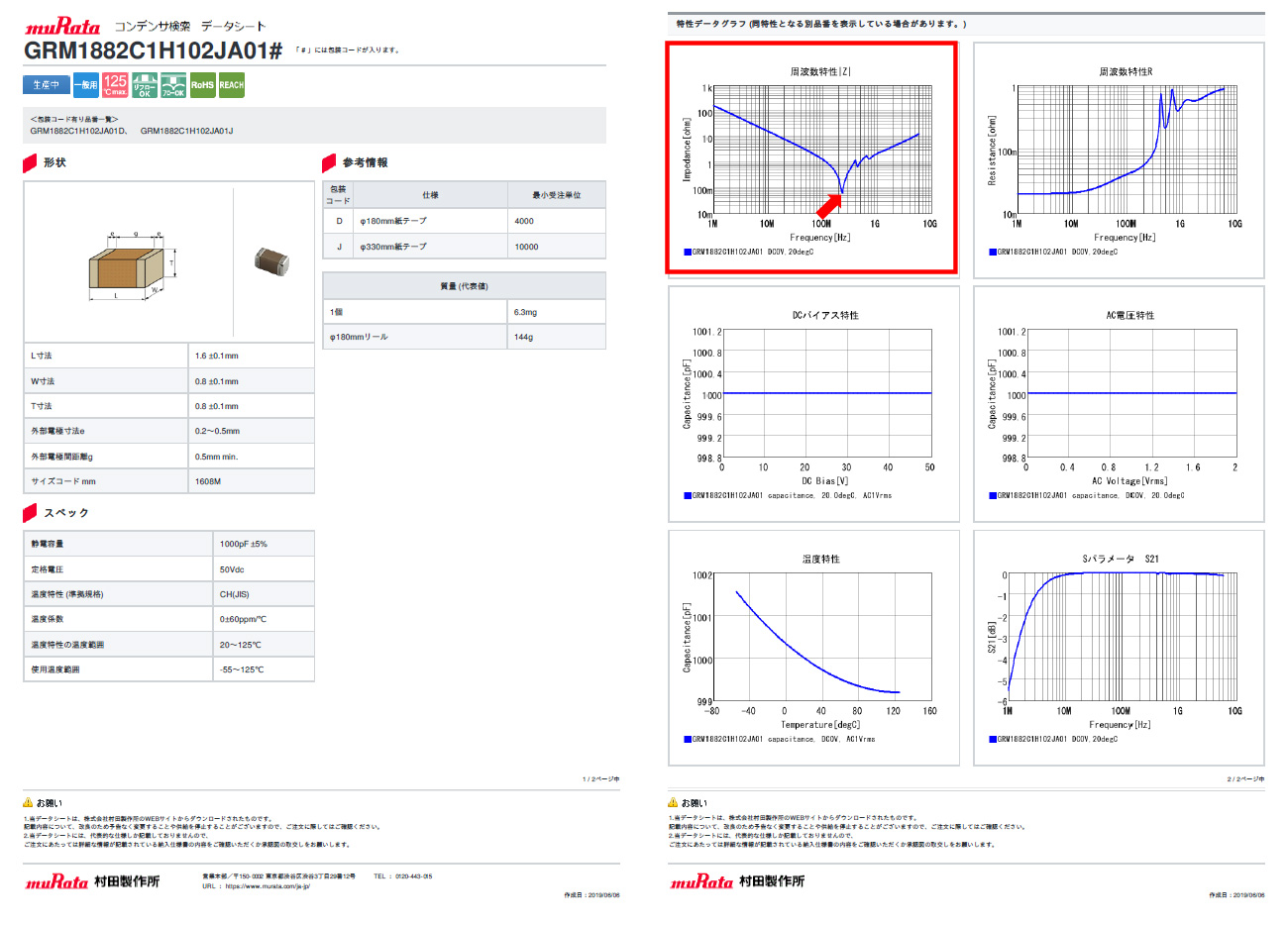
Task: Click the データシート heading text
Action: click(x=234, y=27)
